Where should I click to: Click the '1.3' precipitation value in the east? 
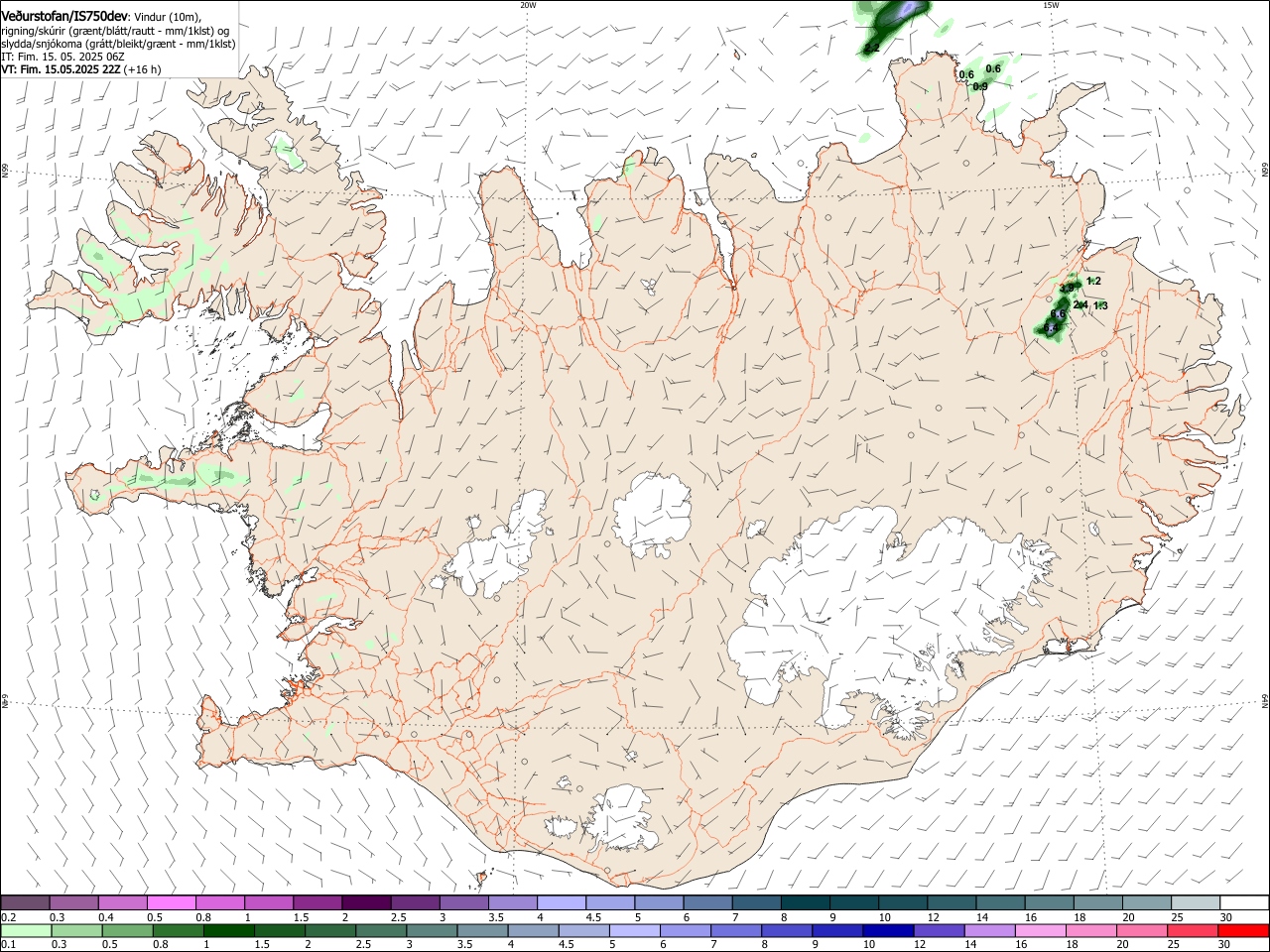(x=1100, y=306)
